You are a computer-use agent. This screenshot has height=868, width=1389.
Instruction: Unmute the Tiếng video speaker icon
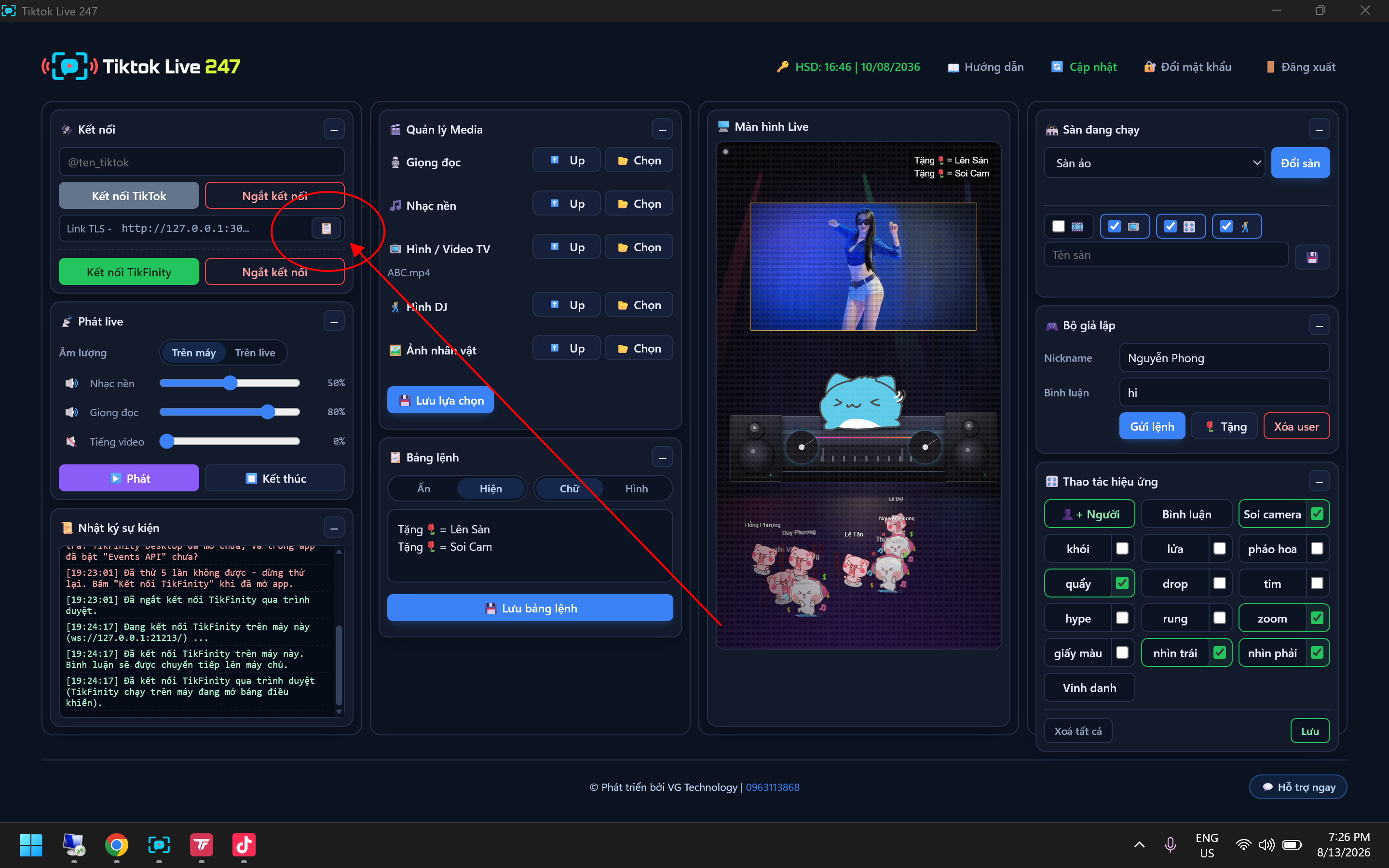pos(72,441)
